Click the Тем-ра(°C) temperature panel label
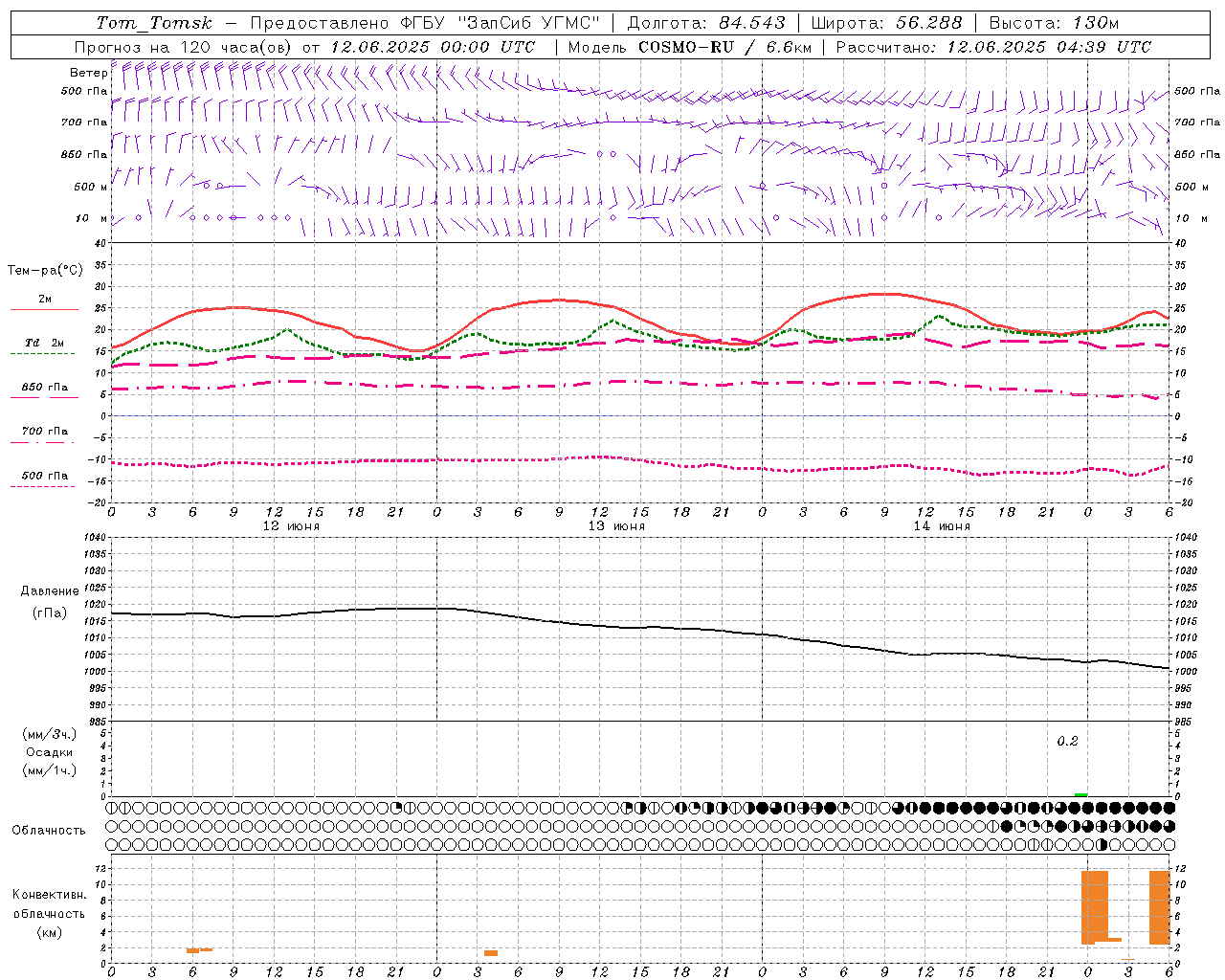1225x980 pixels. click(45, 271)
